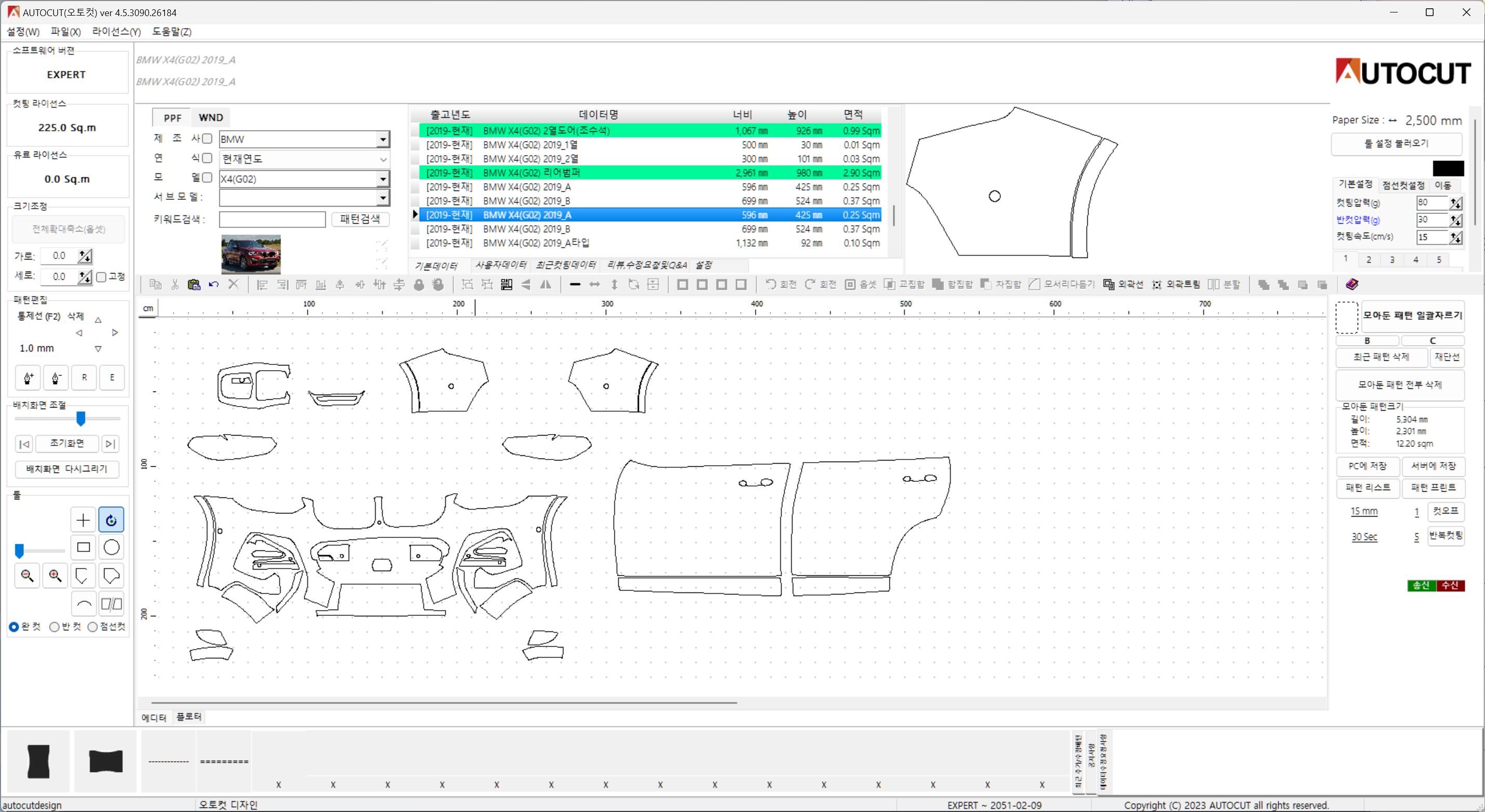Open the 설정(W) menu
The height and width of the screenshot is (812, 1485).
(x=23, y=32)
